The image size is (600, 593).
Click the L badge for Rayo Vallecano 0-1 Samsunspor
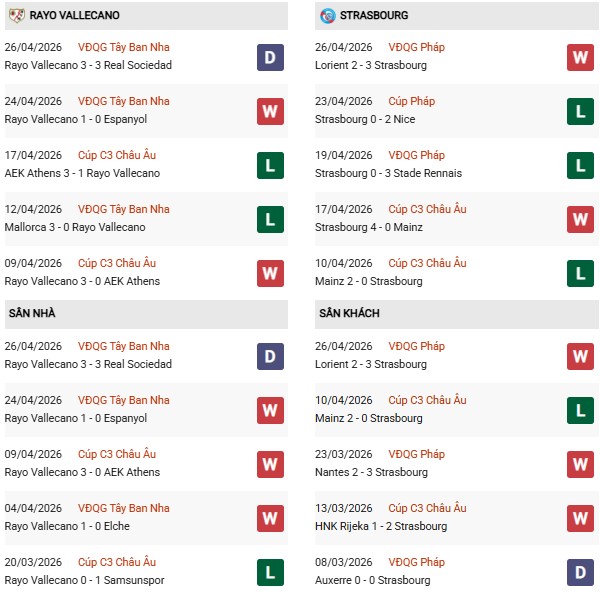click(x=269, y=571)
